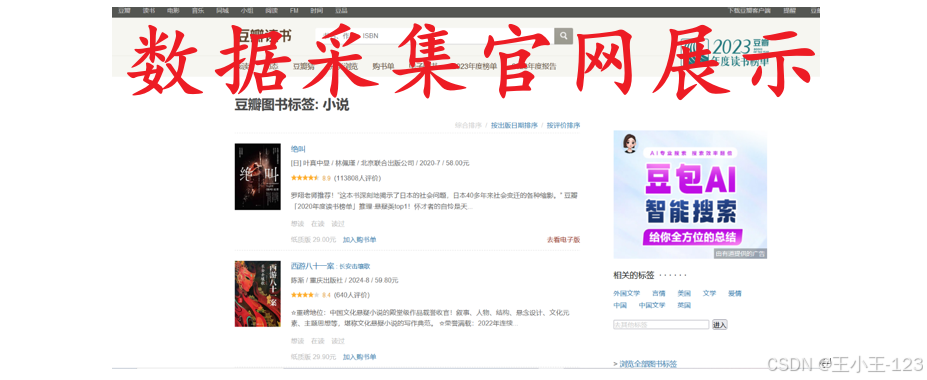Focus the 去其他标签 tag input field
The width and height of the screenshot is (927, 380).
[x=661, y=324]
